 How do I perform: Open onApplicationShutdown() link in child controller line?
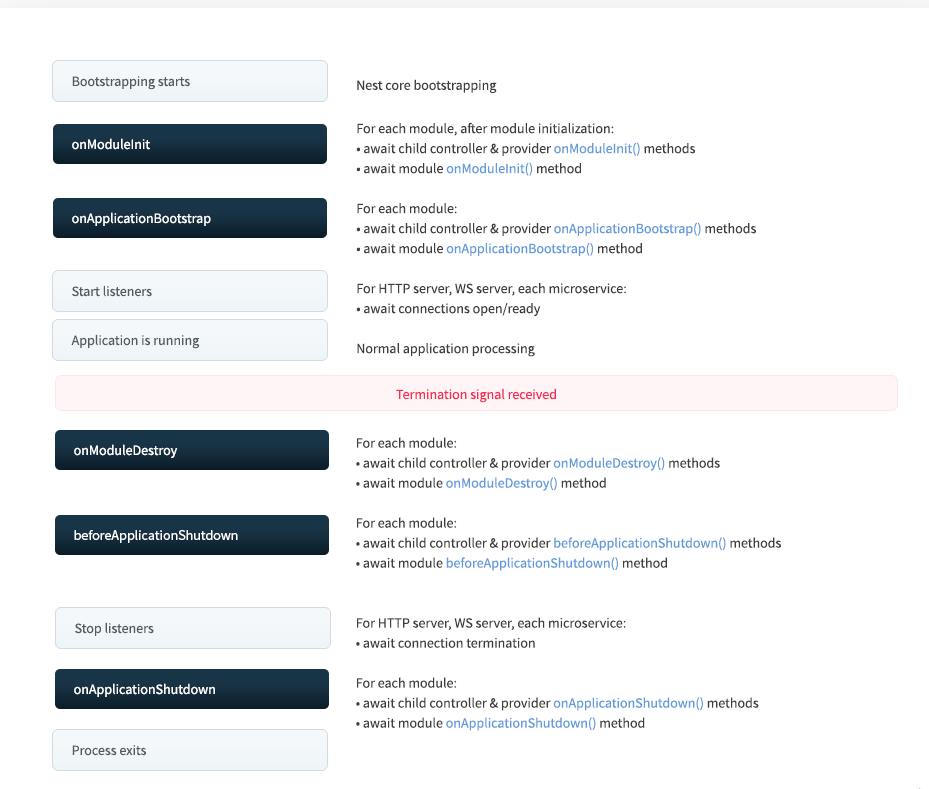628,703
